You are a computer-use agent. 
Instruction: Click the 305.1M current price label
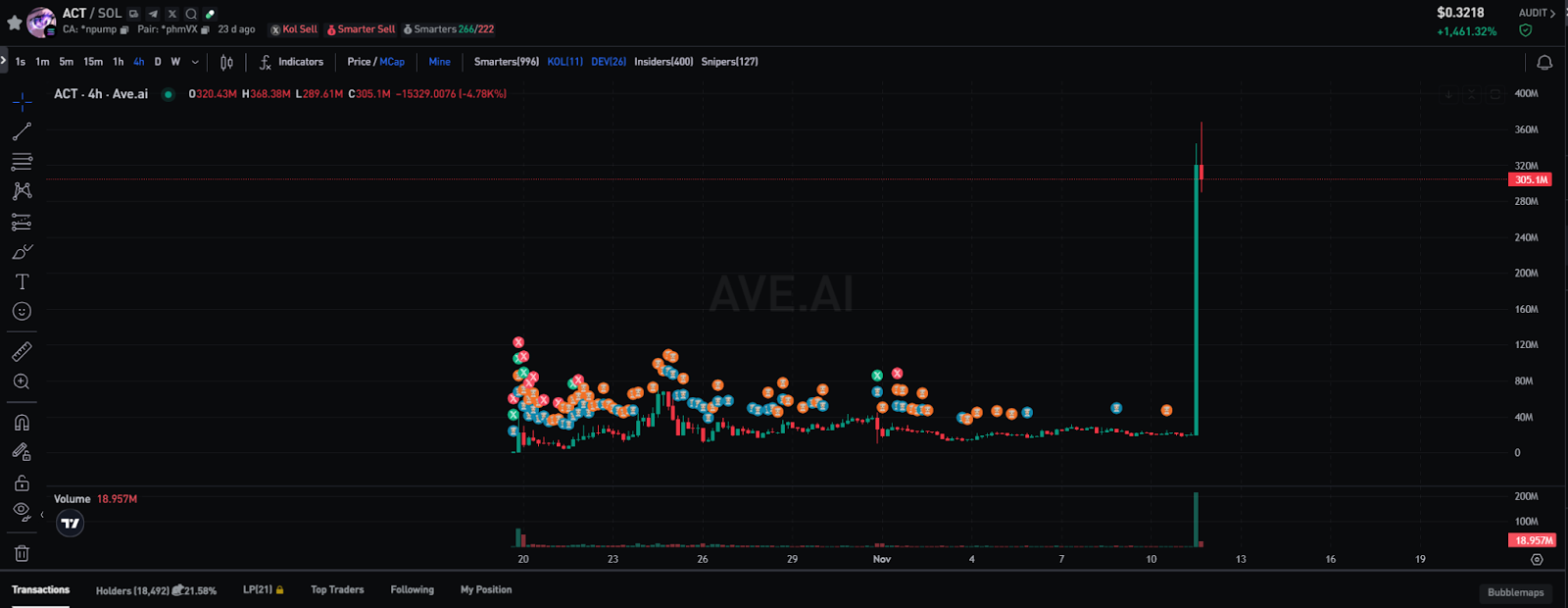pyautogui.click(x=1530, y=179)
